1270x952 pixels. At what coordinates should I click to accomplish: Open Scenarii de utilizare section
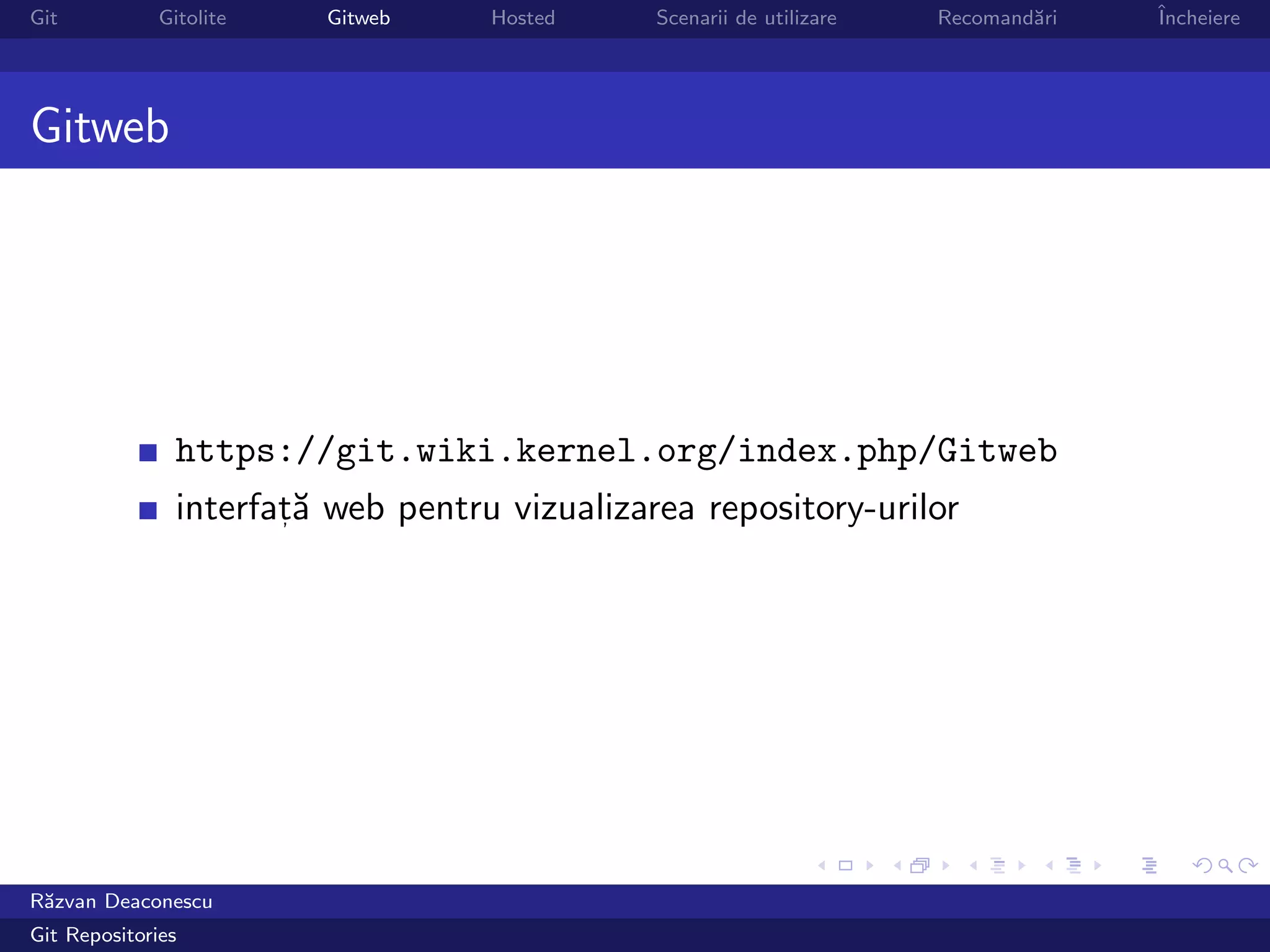747,18
